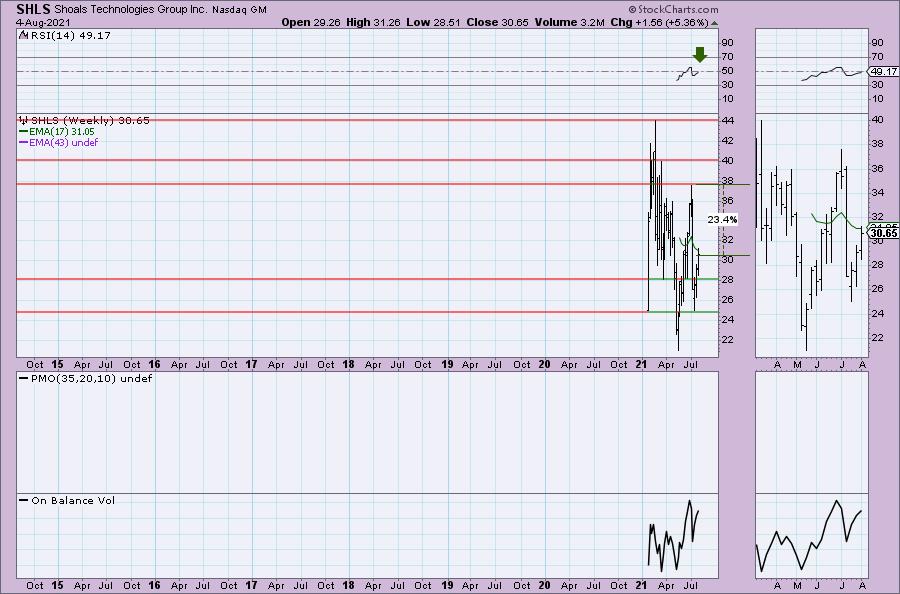Screen dimensions: 900x594
Task: Click the High 31.26 value
Action: point(374,22)
